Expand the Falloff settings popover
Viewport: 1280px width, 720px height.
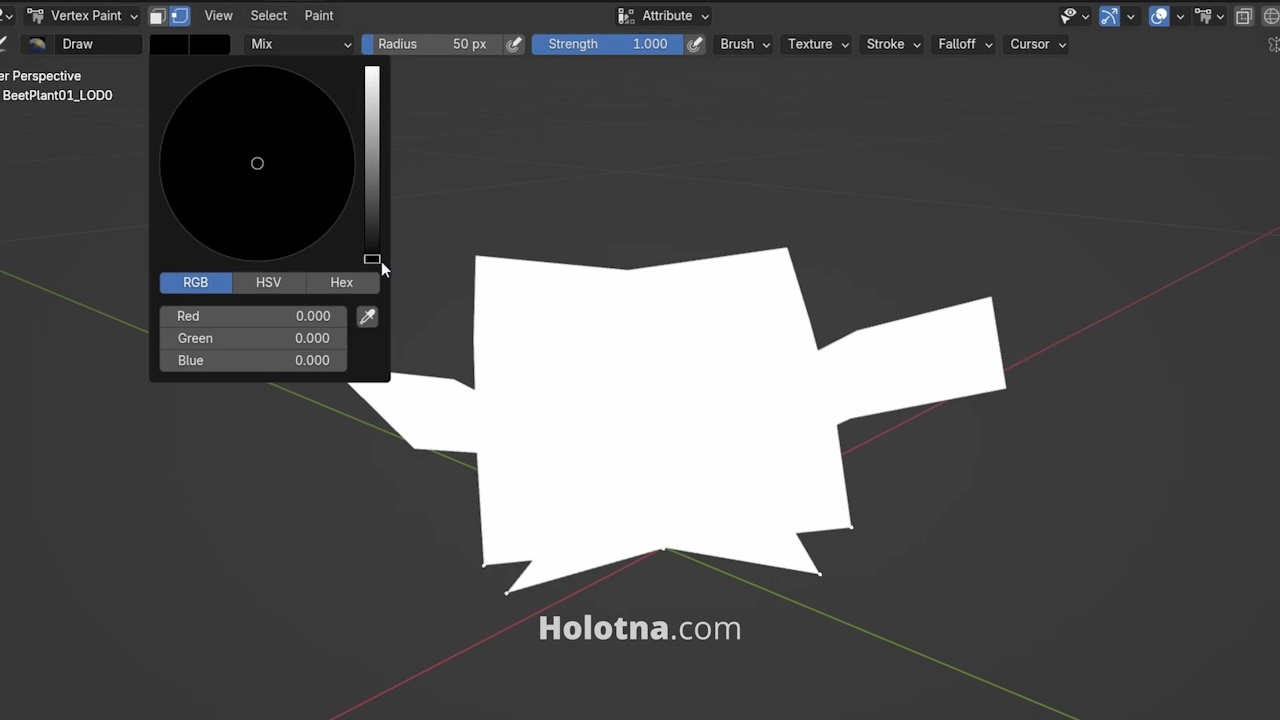[x=964, y=44]
